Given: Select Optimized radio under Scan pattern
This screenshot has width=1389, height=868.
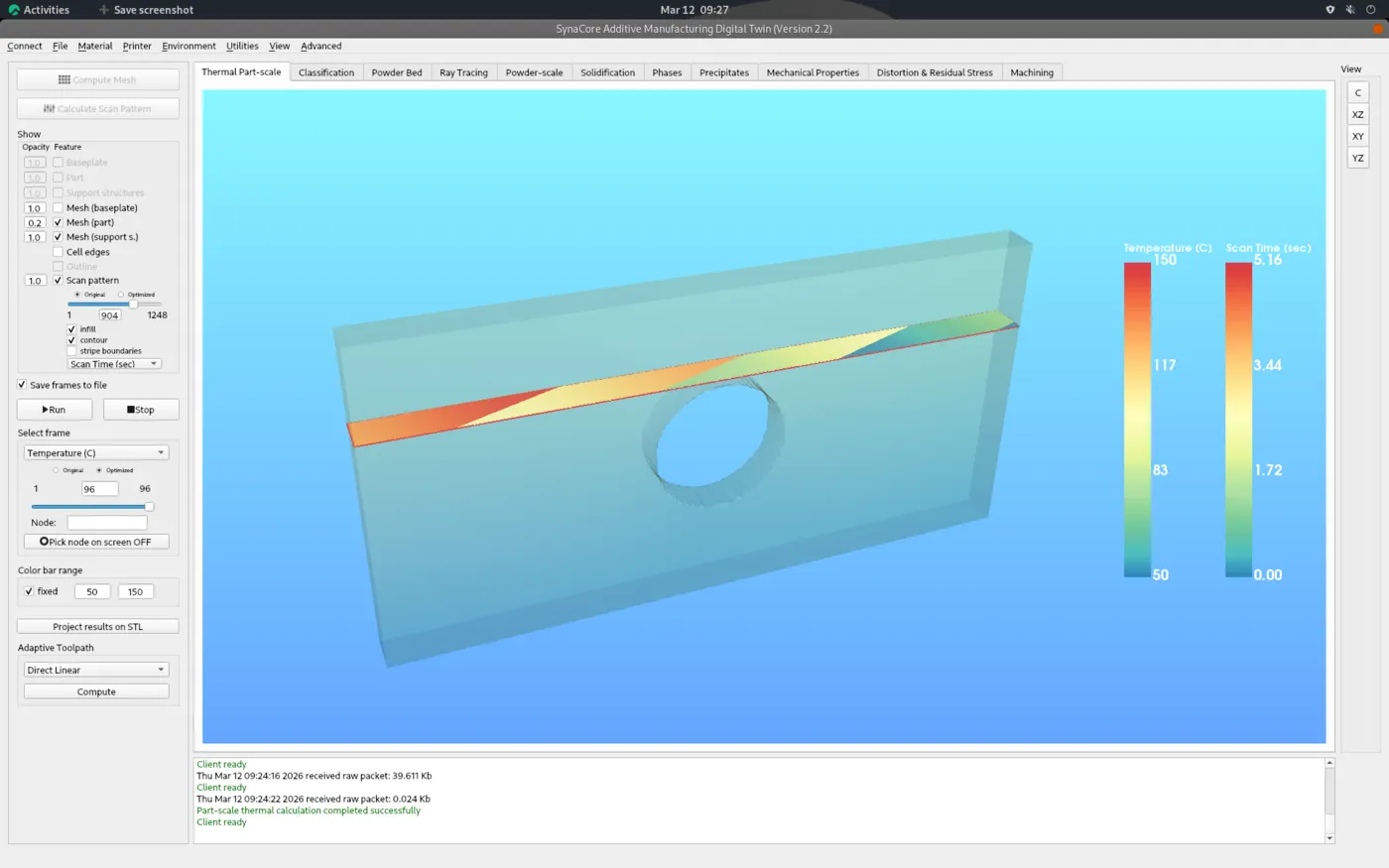Looking at the screenshot, I should click(121, 295).
